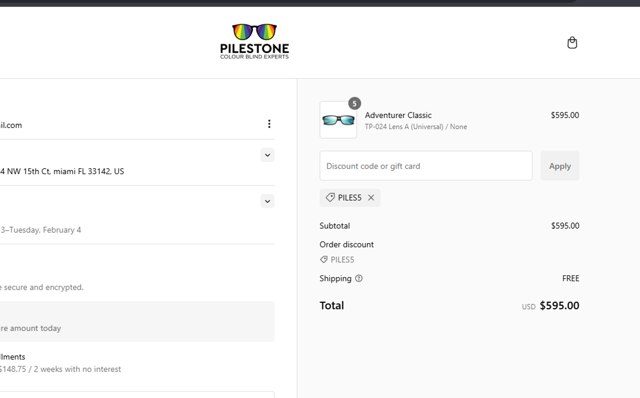640x398 pixels.
Task: Click the Subtotal amount $595.00
Action: [565, 226]
